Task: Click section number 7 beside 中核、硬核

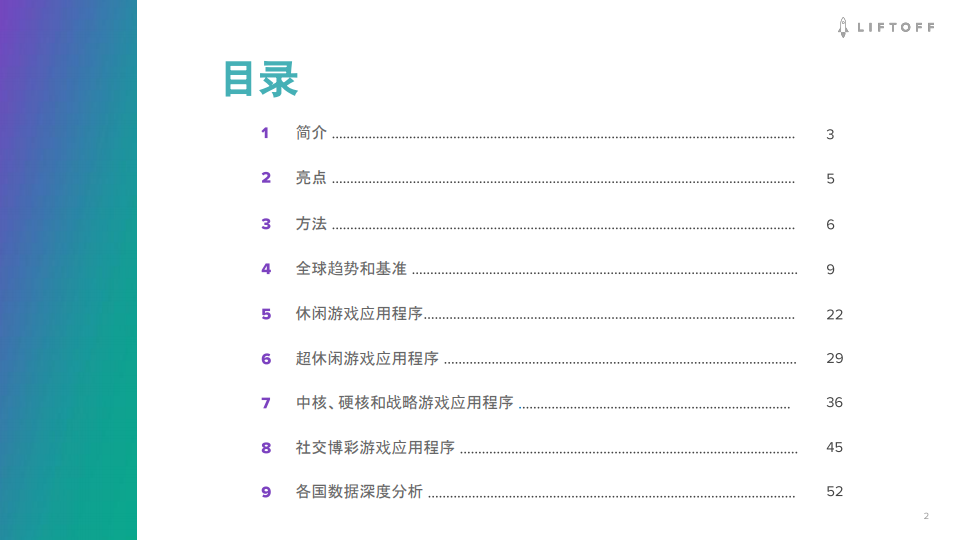Action: tap(266, 403)
